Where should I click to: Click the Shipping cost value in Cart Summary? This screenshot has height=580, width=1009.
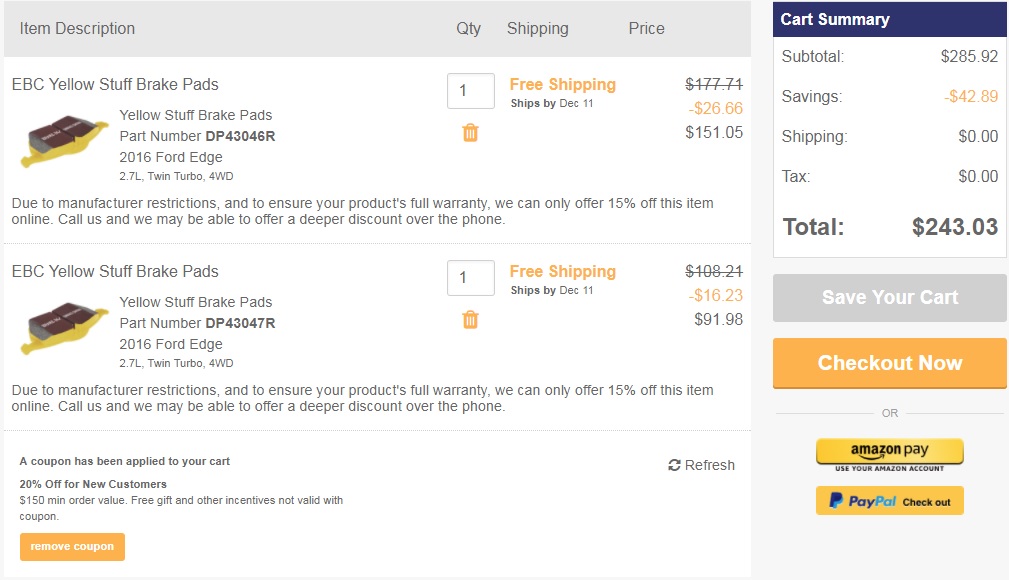click(x=978, y=136)
